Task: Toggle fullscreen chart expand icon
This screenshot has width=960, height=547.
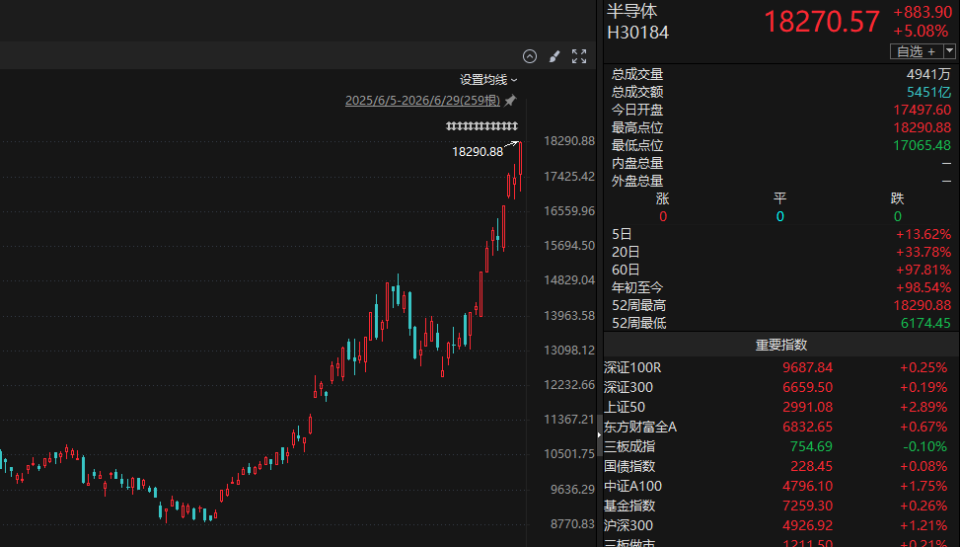Action: (x=579, y=56)
